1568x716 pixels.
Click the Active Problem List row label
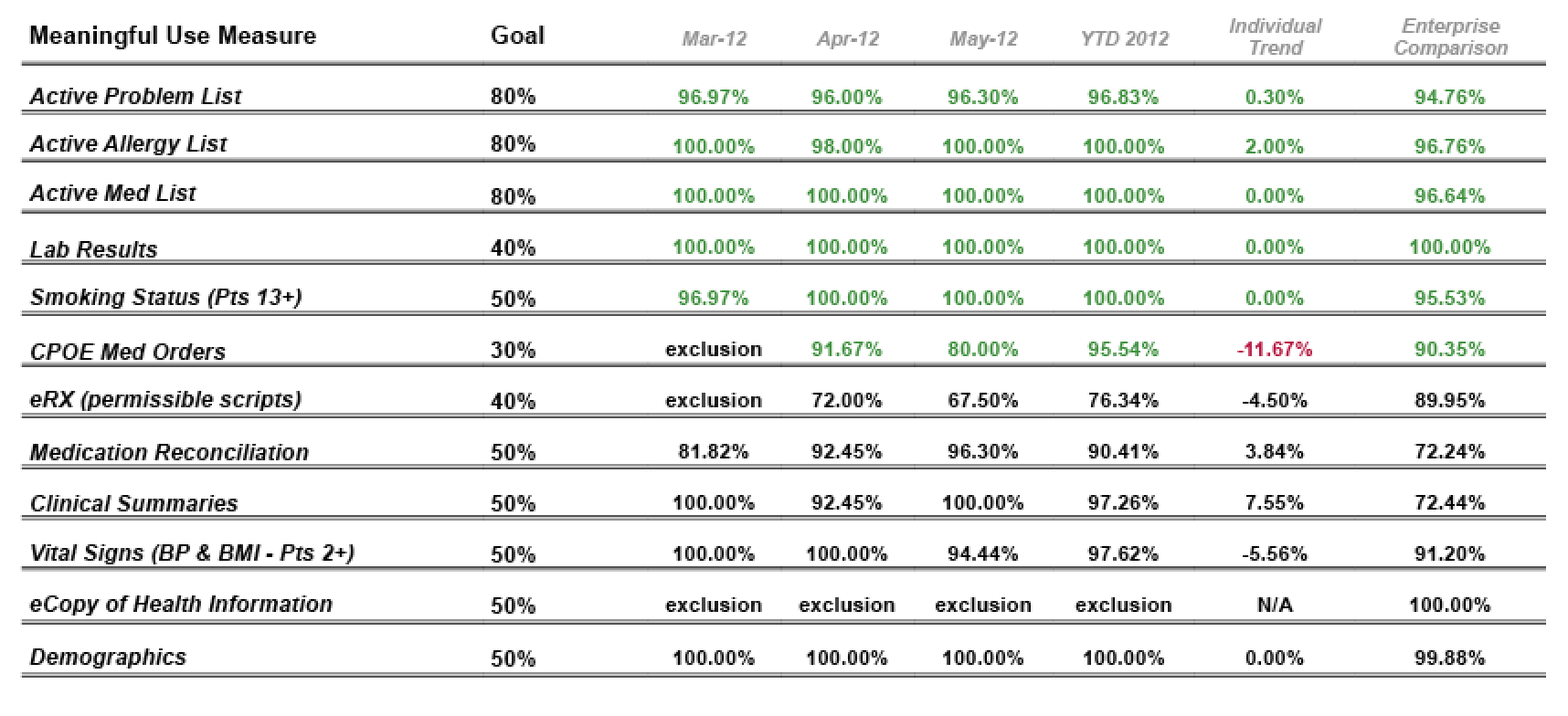coord(135,97)
